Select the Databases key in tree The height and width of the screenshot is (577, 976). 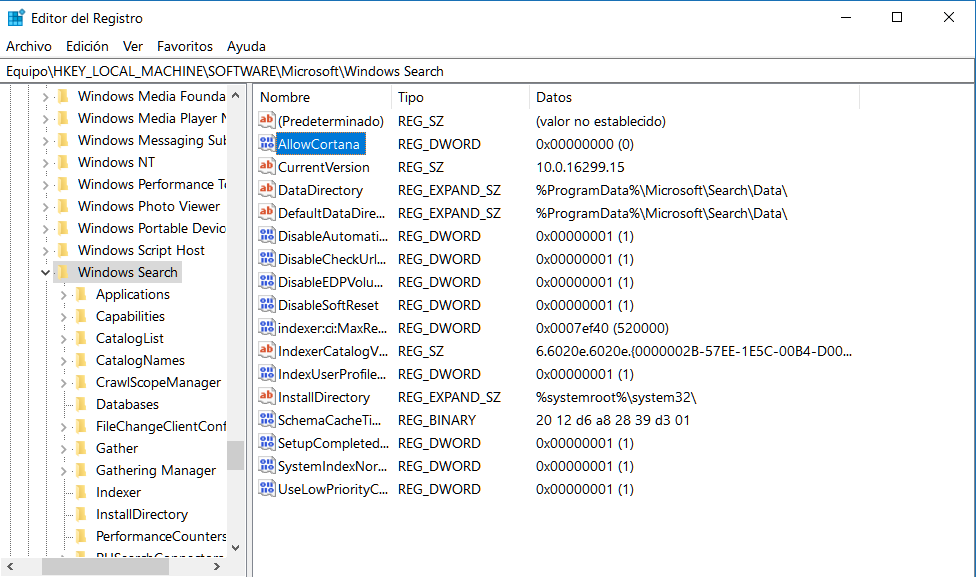tap(127, 404)
